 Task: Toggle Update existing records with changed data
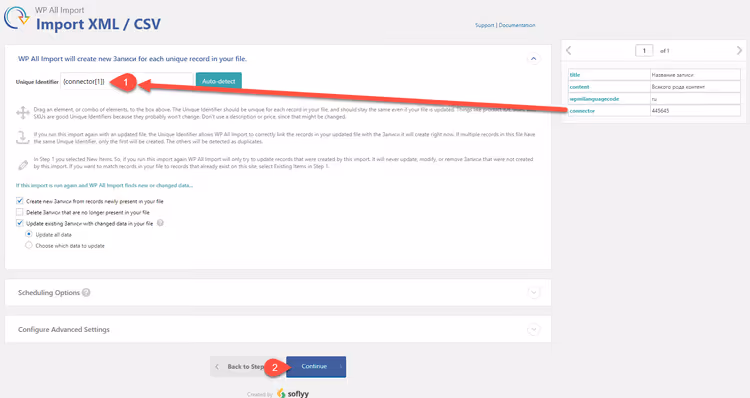coord(20,223)
